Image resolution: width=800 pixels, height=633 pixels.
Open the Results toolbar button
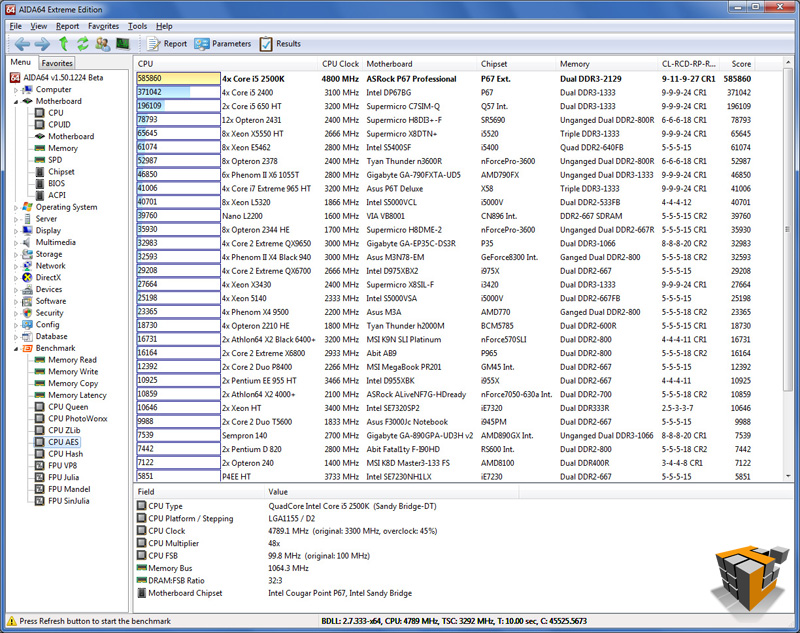[280, 44]
